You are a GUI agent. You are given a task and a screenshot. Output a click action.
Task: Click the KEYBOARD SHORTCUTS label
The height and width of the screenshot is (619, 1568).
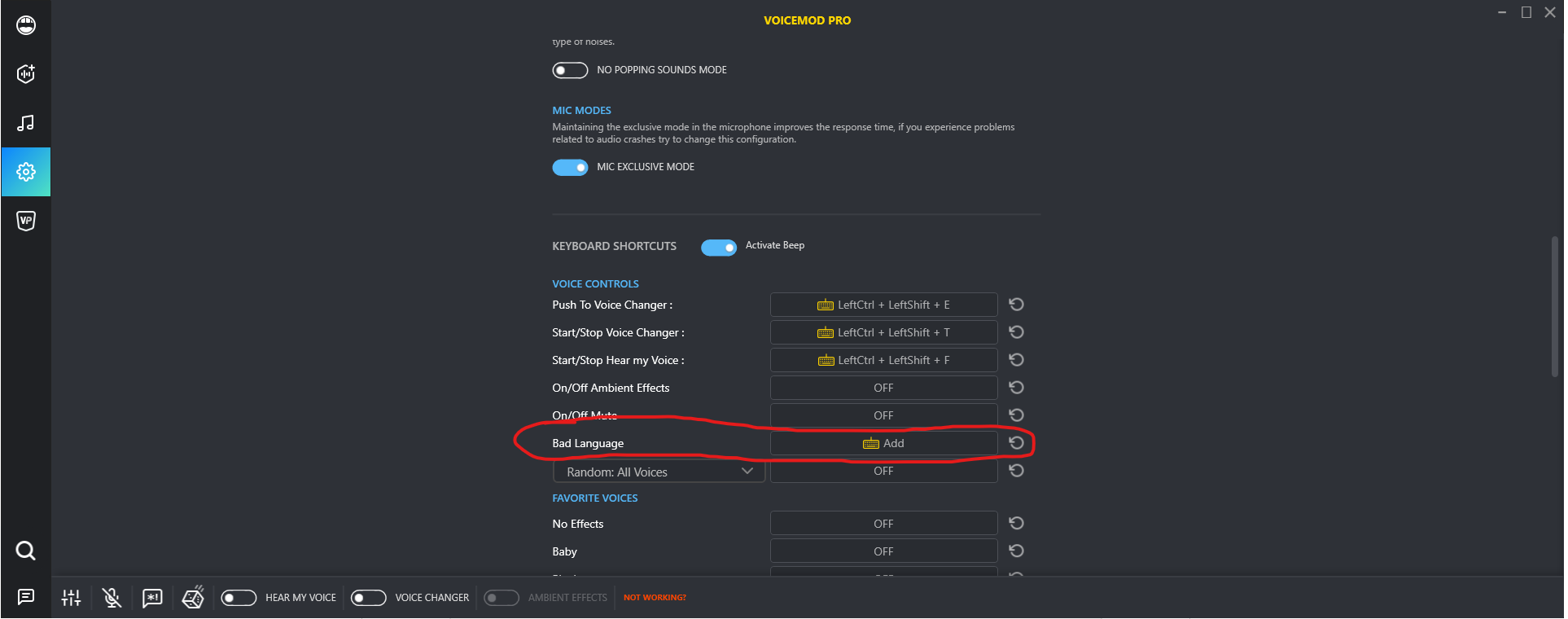coord(614,246)
